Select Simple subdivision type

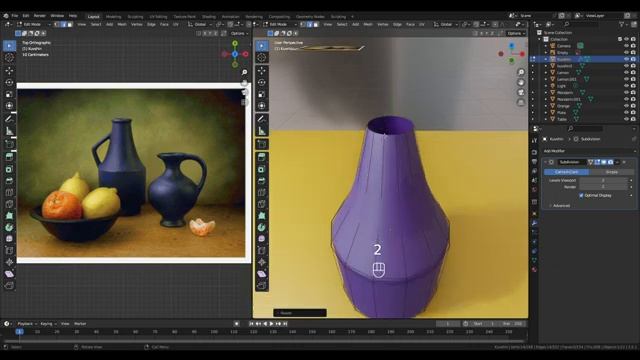(x=611, y=172)
